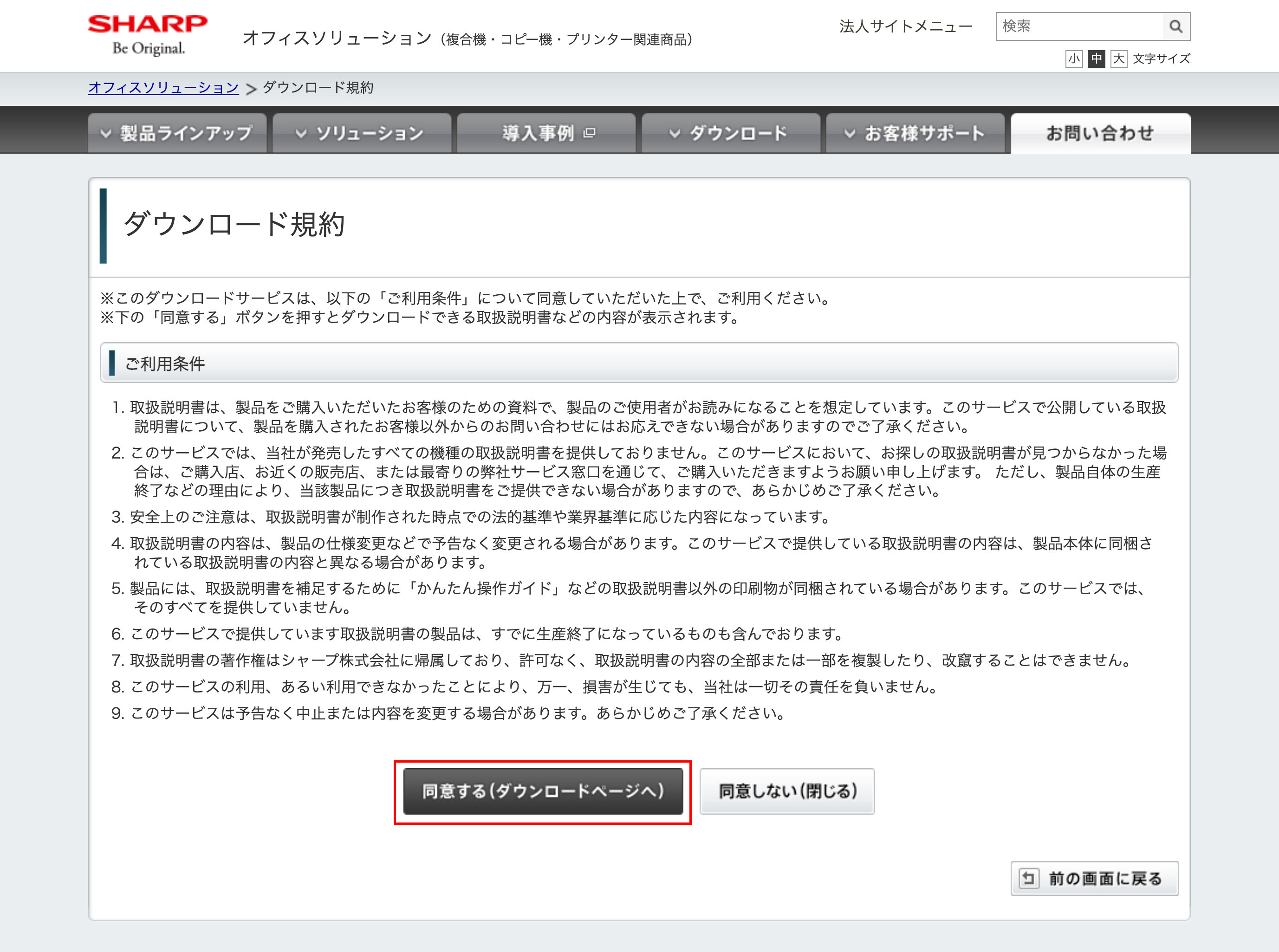Open the お問い合わせ tab
Screen dimensions: 1279x952
tap(1100, 133)
